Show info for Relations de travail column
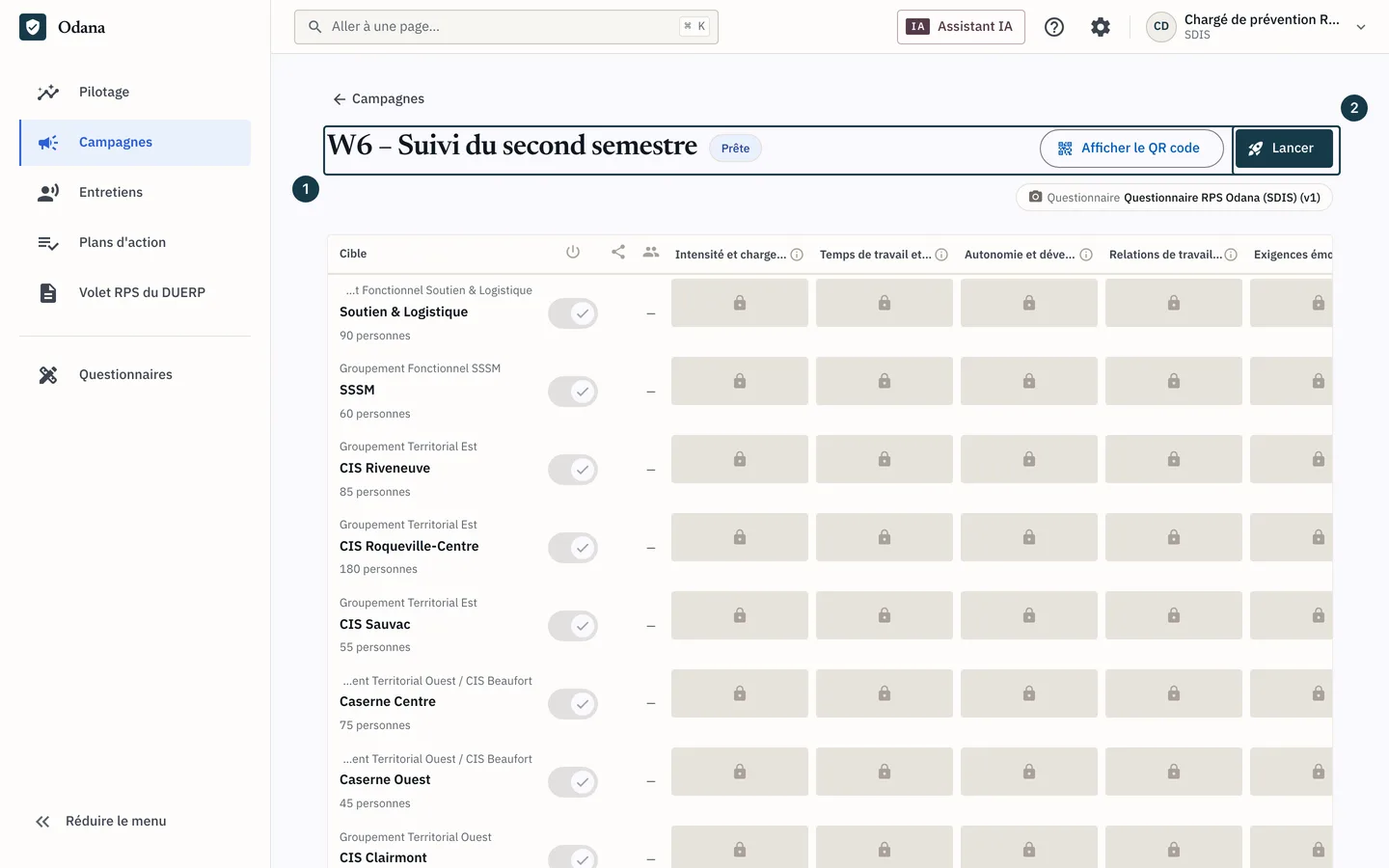The width and height of the screenshot is (1389, 868). click(x=1231, y=255)
